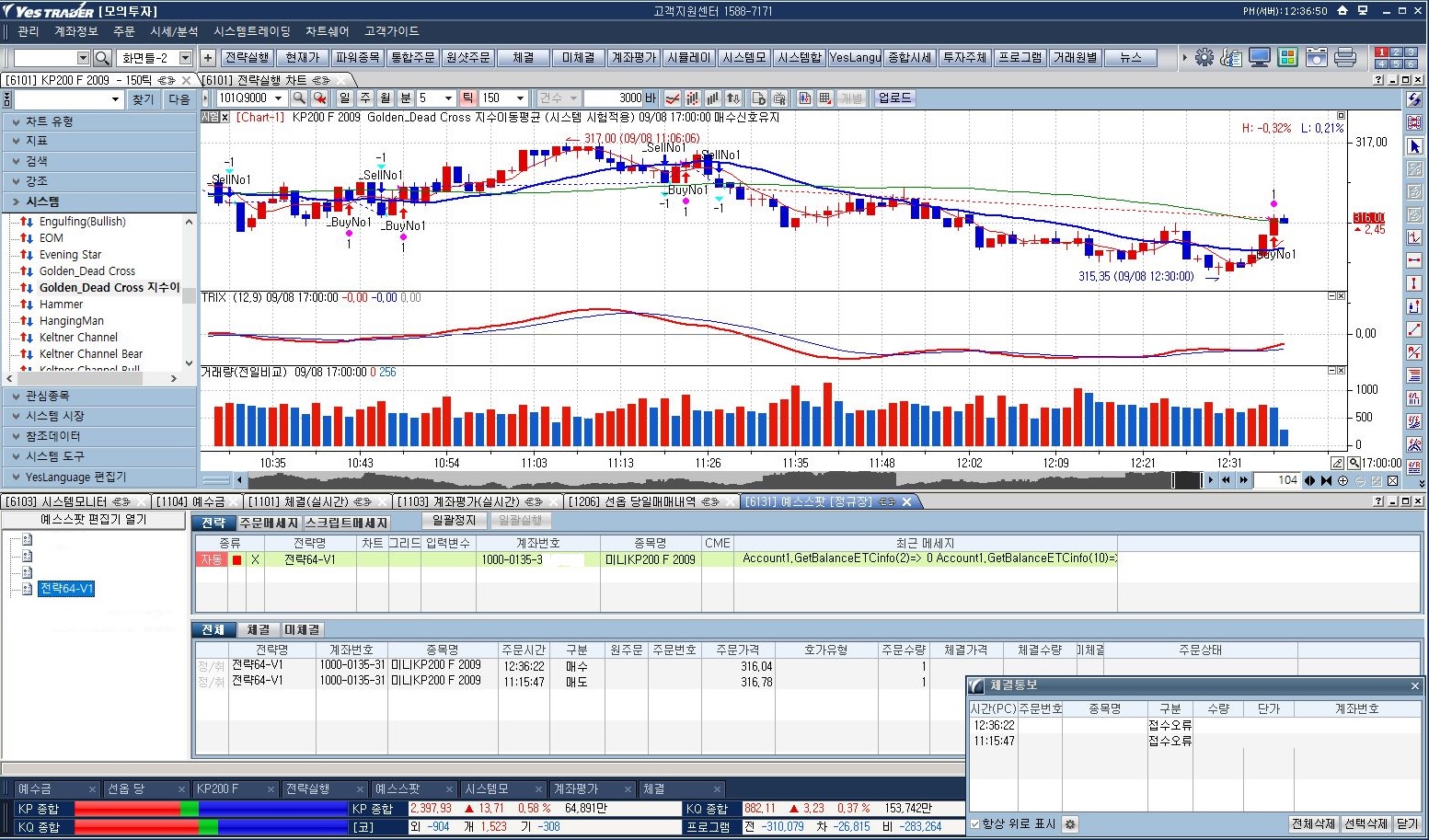Screen dimensions: 1429x840
Task: Click the printer icon in top toolbar
Action: coord(1345,57)
